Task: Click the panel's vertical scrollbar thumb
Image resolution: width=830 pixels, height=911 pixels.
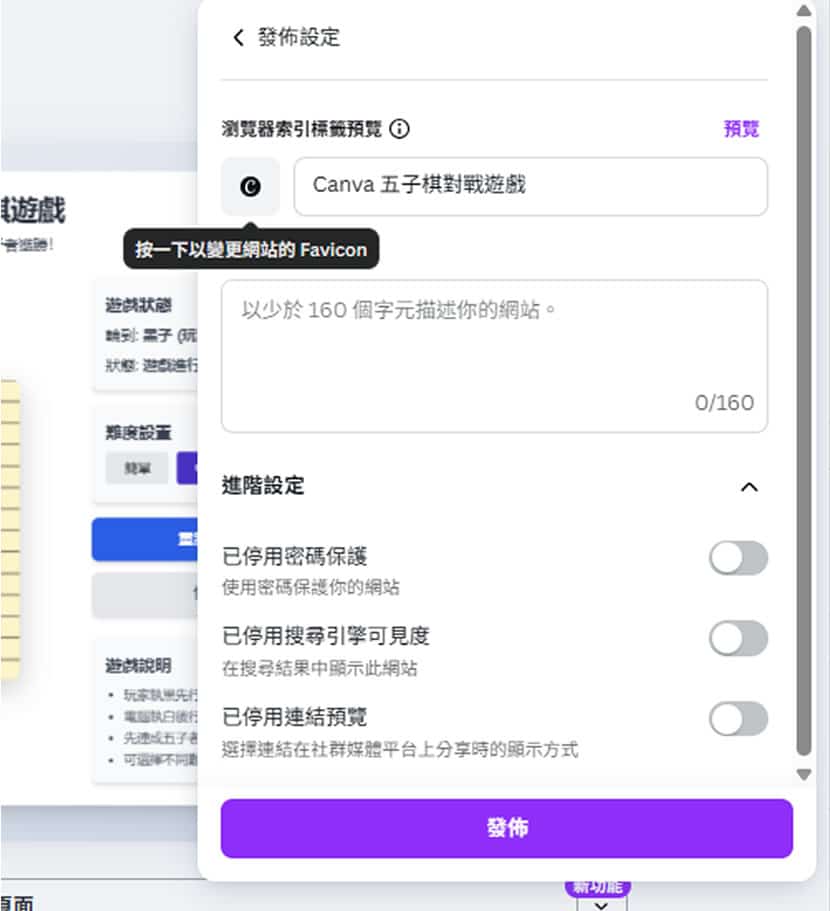Action: (x=804, y=390)
